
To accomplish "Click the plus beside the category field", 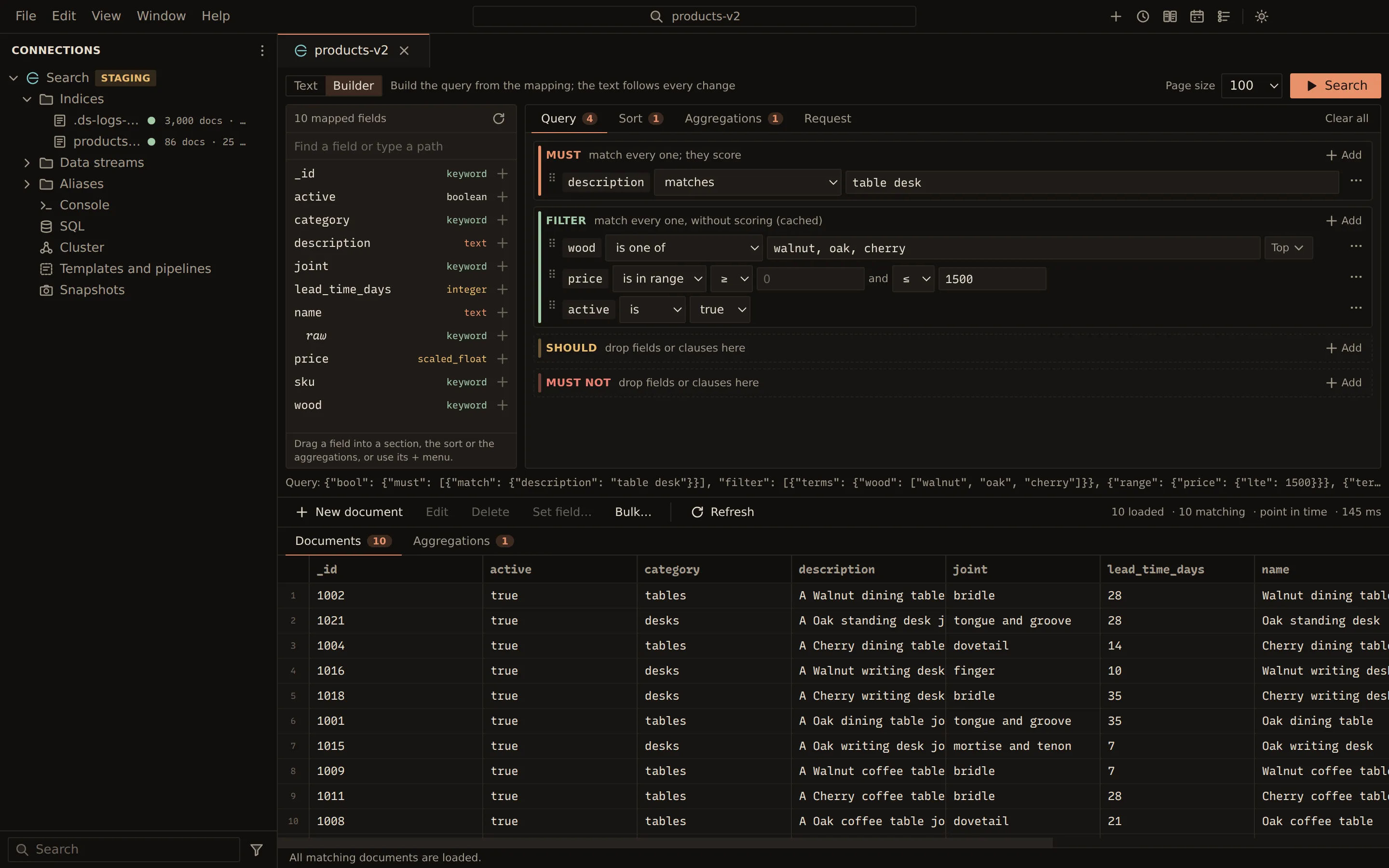I will (502, 220).
